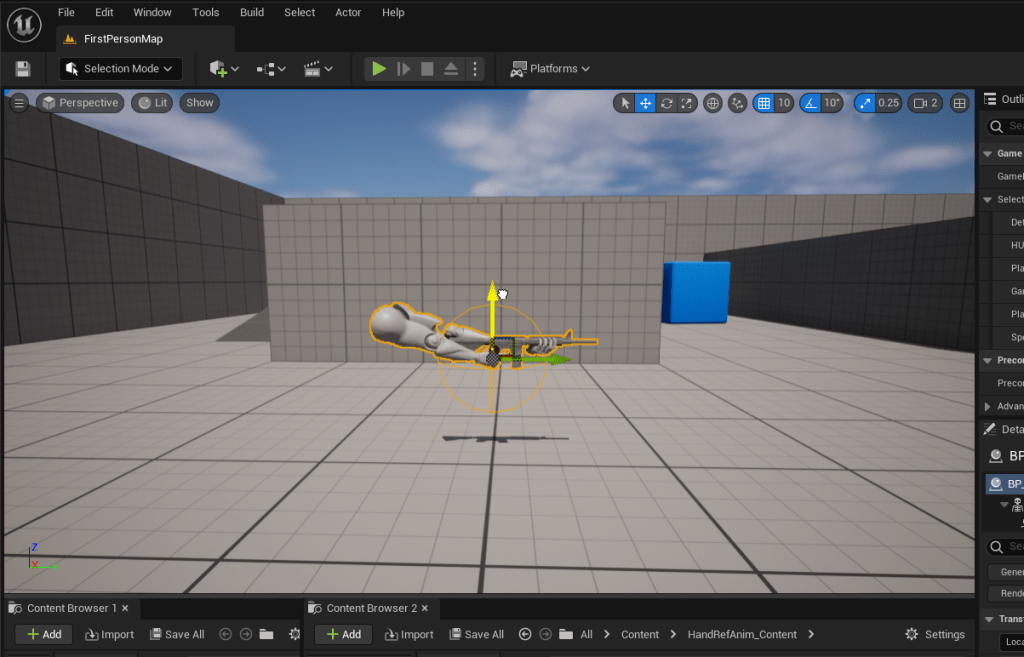The image size is (1024, 657).
Task: Select the rotate tool in viewport
Action: [x=667, y=103]
